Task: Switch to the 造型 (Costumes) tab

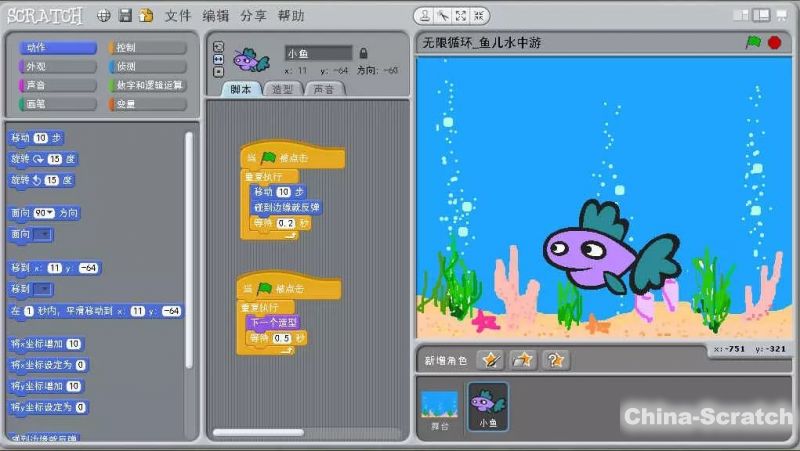Action: (x=283, y=89)
